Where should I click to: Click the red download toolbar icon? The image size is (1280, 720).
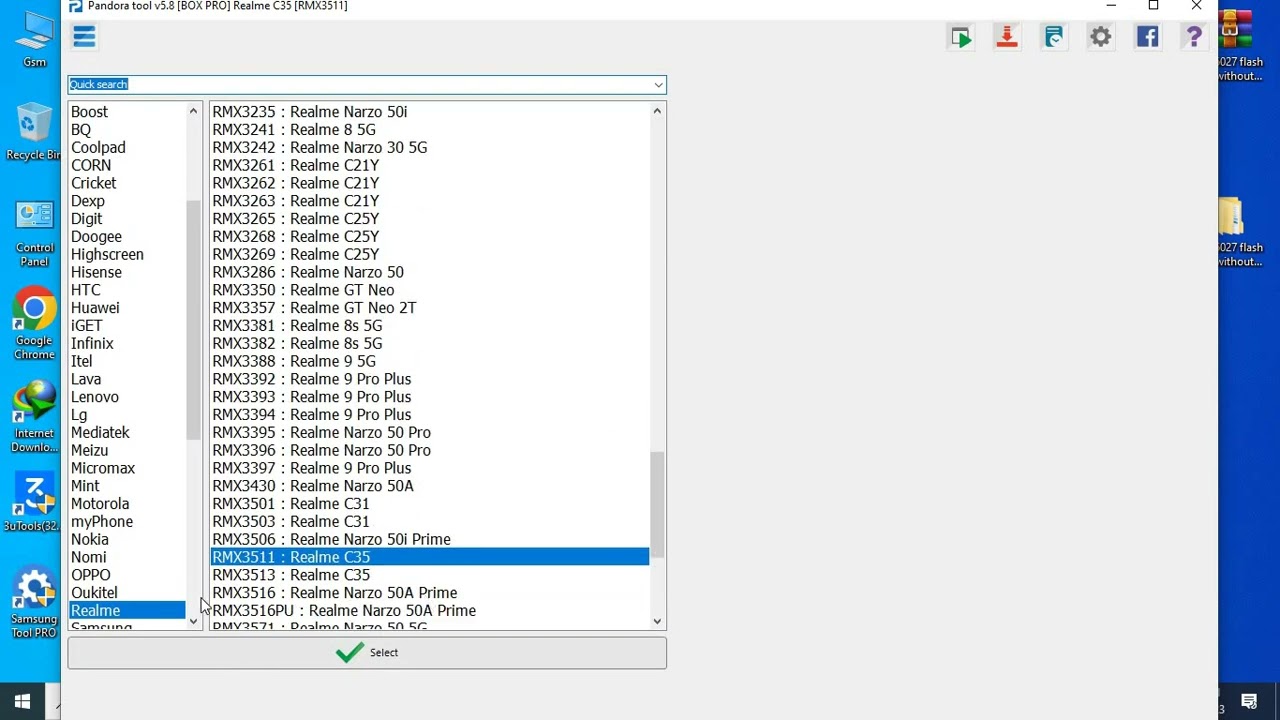1007,38
